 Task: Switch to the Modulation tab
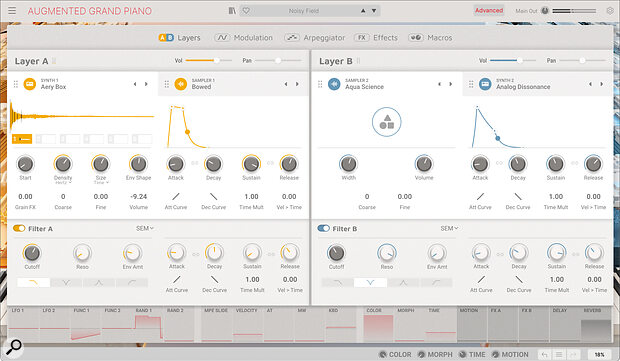coord(244,38)
